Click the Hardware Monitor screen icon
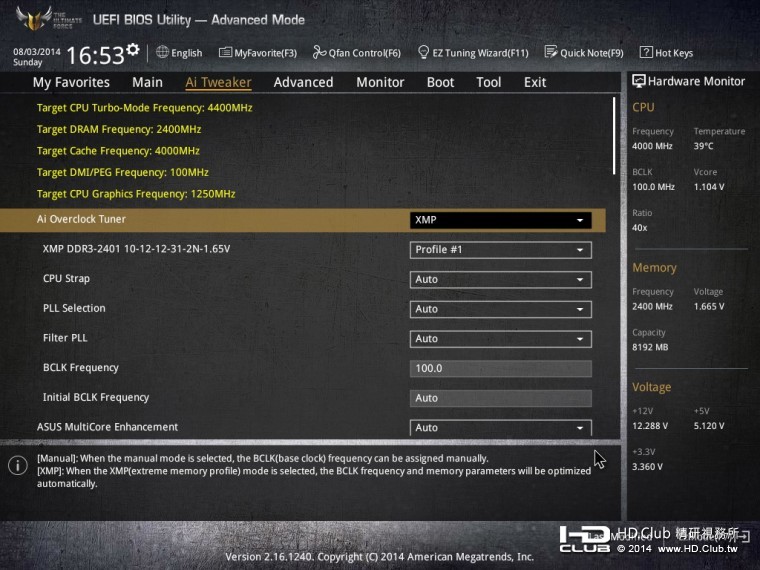 [x=638, y=81]
